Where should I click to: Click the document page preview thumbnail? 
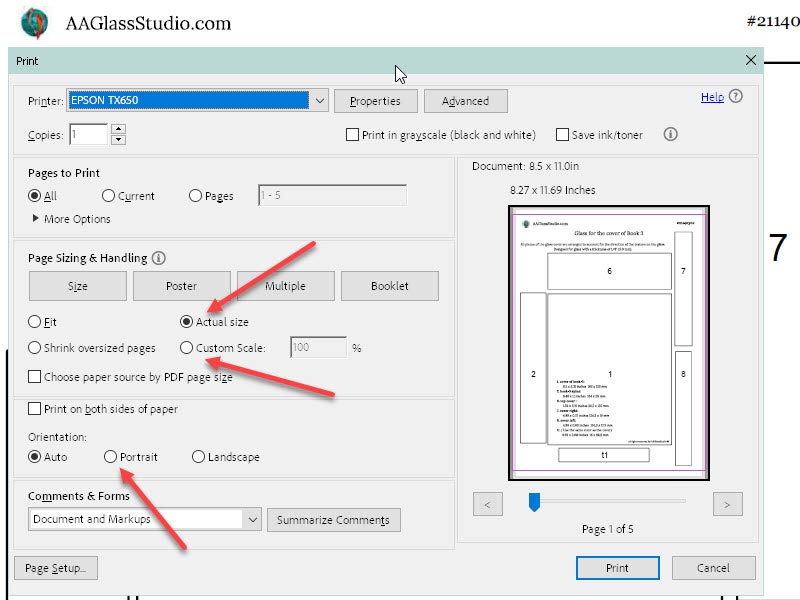coord(609,338)
